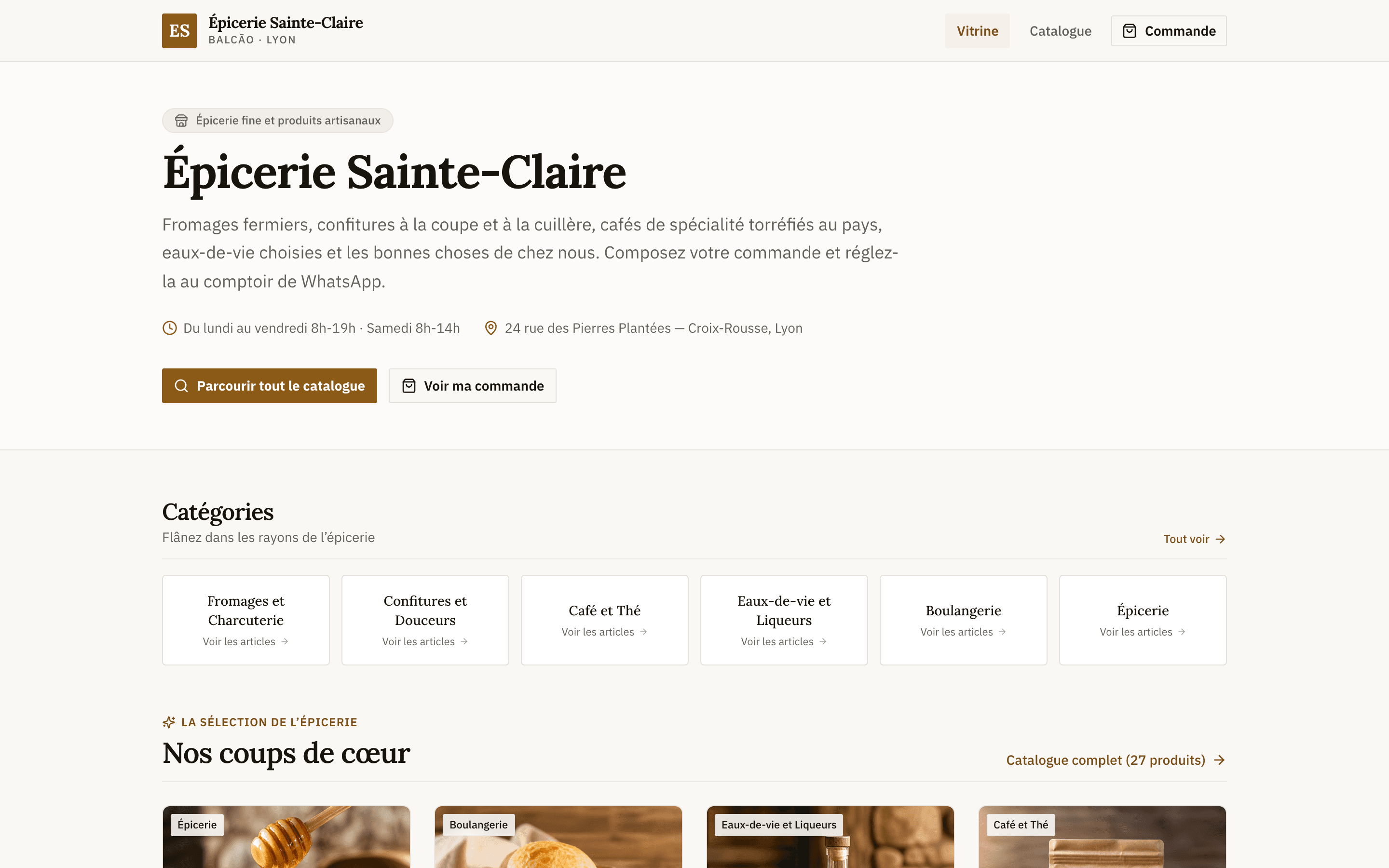
Task: Open the Épicerie category card
Action: click(1143, 620)
